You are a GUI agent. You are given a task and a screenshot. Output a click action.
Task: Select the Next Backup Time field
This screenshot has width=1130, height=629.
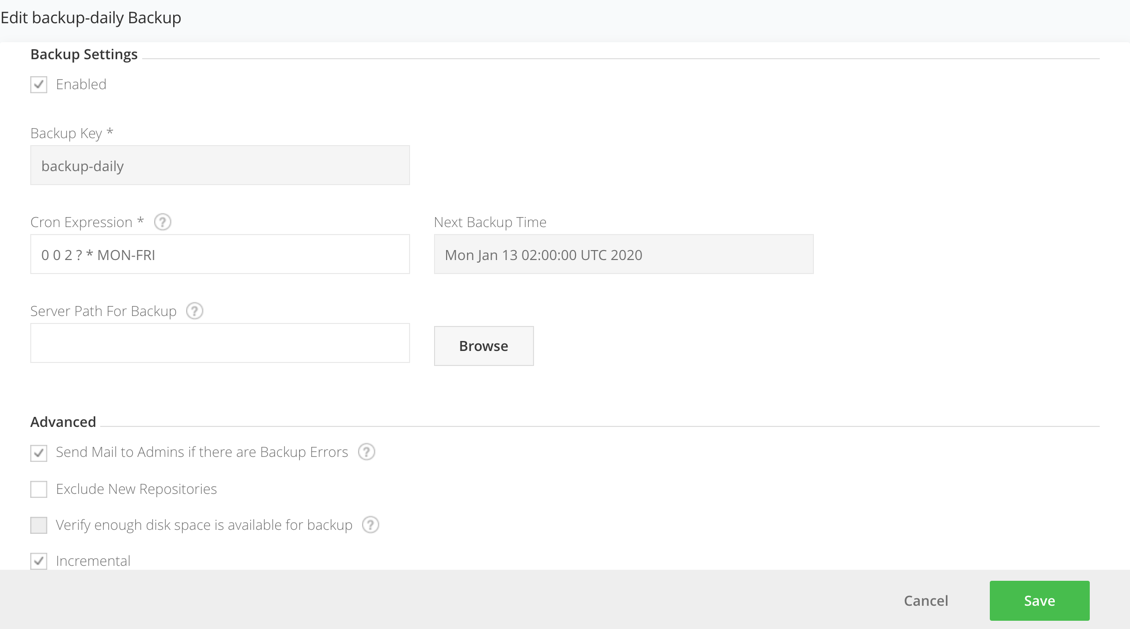tap(623, 254)
